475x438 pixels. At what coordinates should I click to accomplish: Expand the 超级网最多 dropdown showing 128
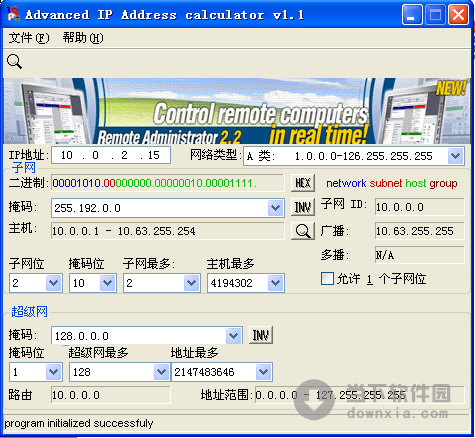(161, 372)
